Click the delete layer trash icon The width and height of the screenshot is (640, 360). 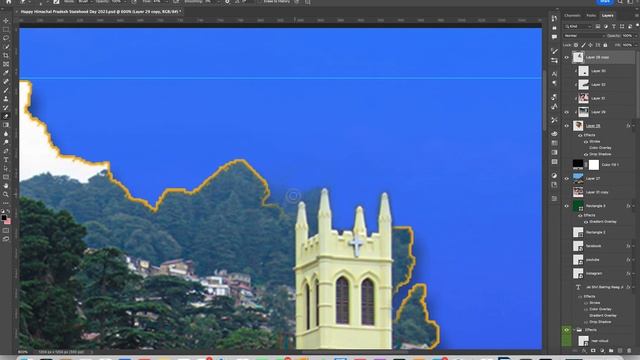[629, 351]
